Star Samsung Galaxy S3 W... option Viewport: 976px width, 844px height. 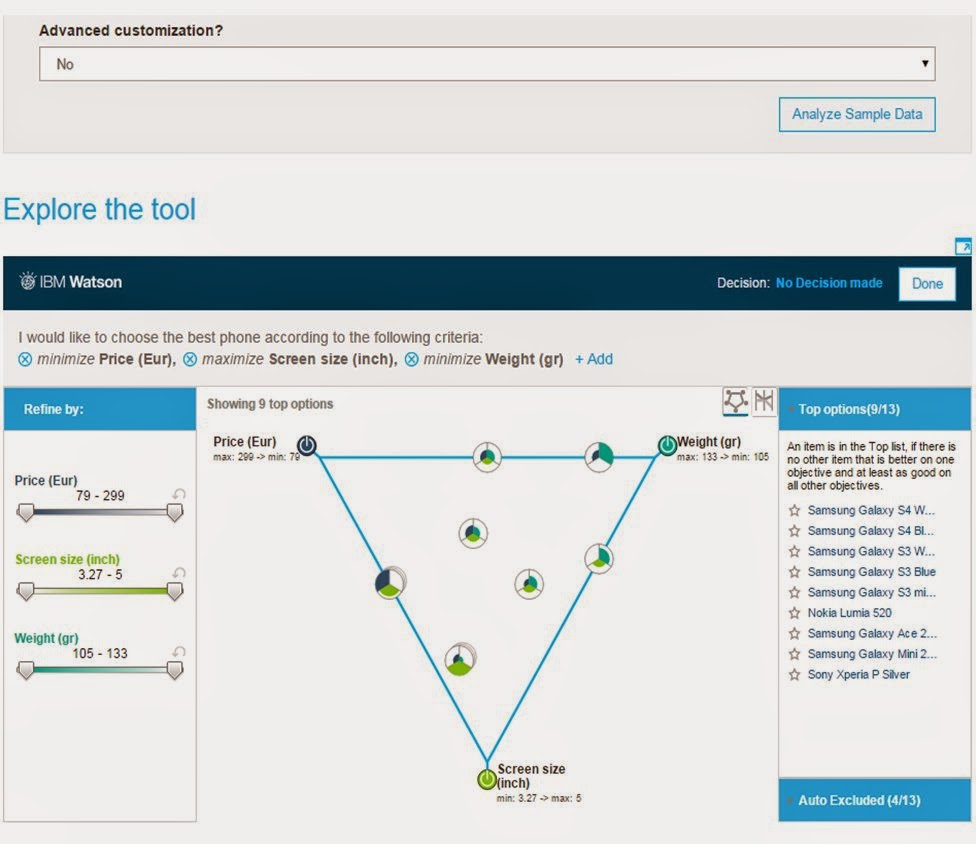pos(794,551)
